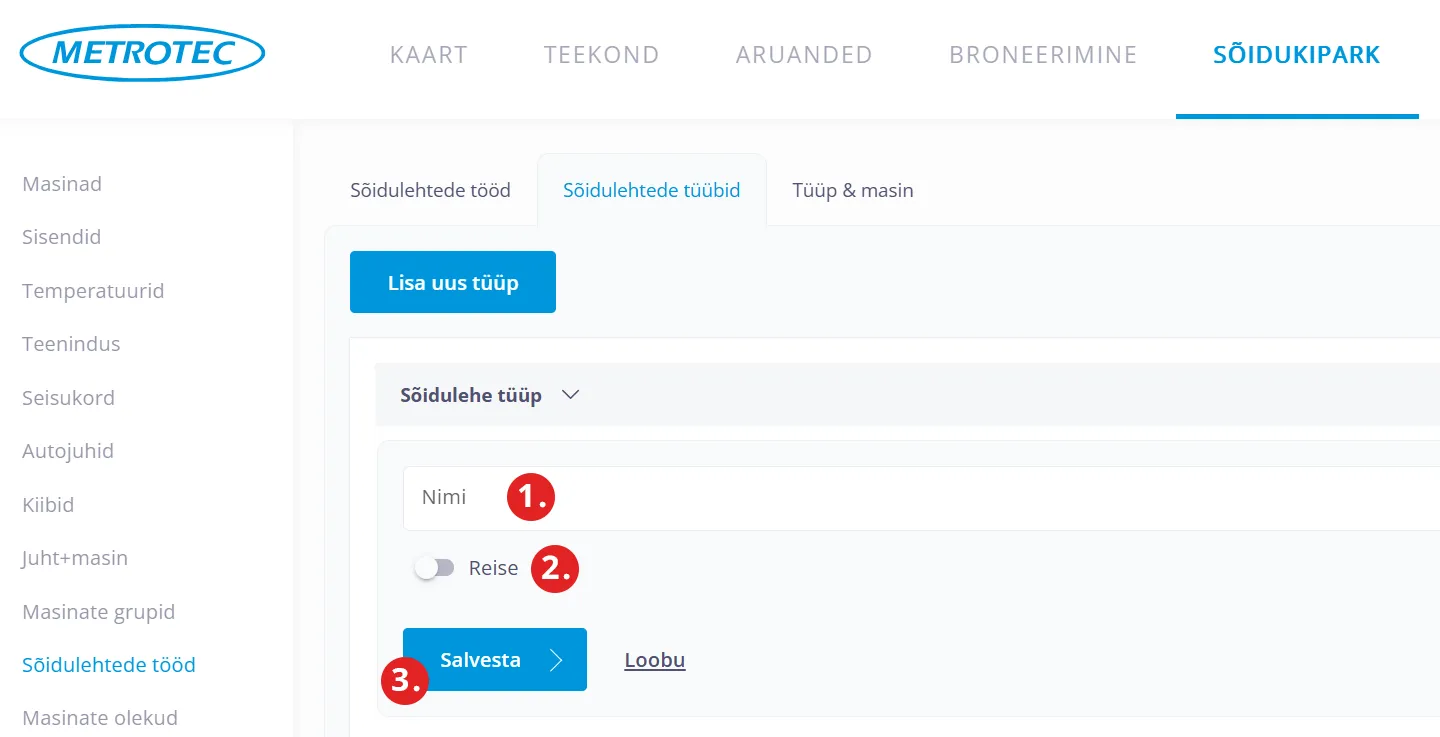The width and height of the screenshot is (1440, 737).
Task: Open Masinate grupid sidebar item
Action: point(98,612)
